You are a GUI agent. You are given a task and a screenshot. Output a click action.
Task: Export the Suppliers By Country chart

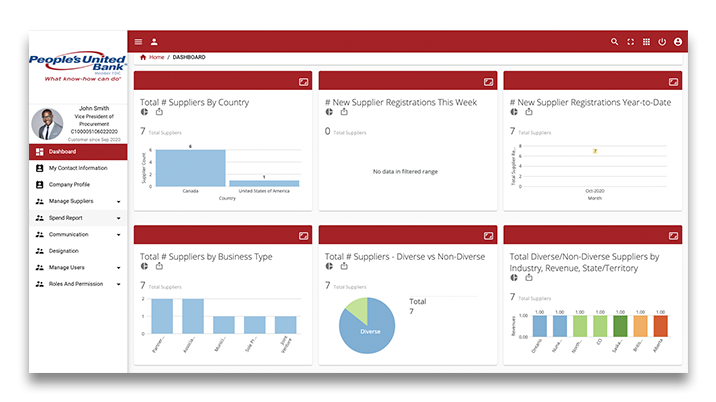tap(159, 112)
